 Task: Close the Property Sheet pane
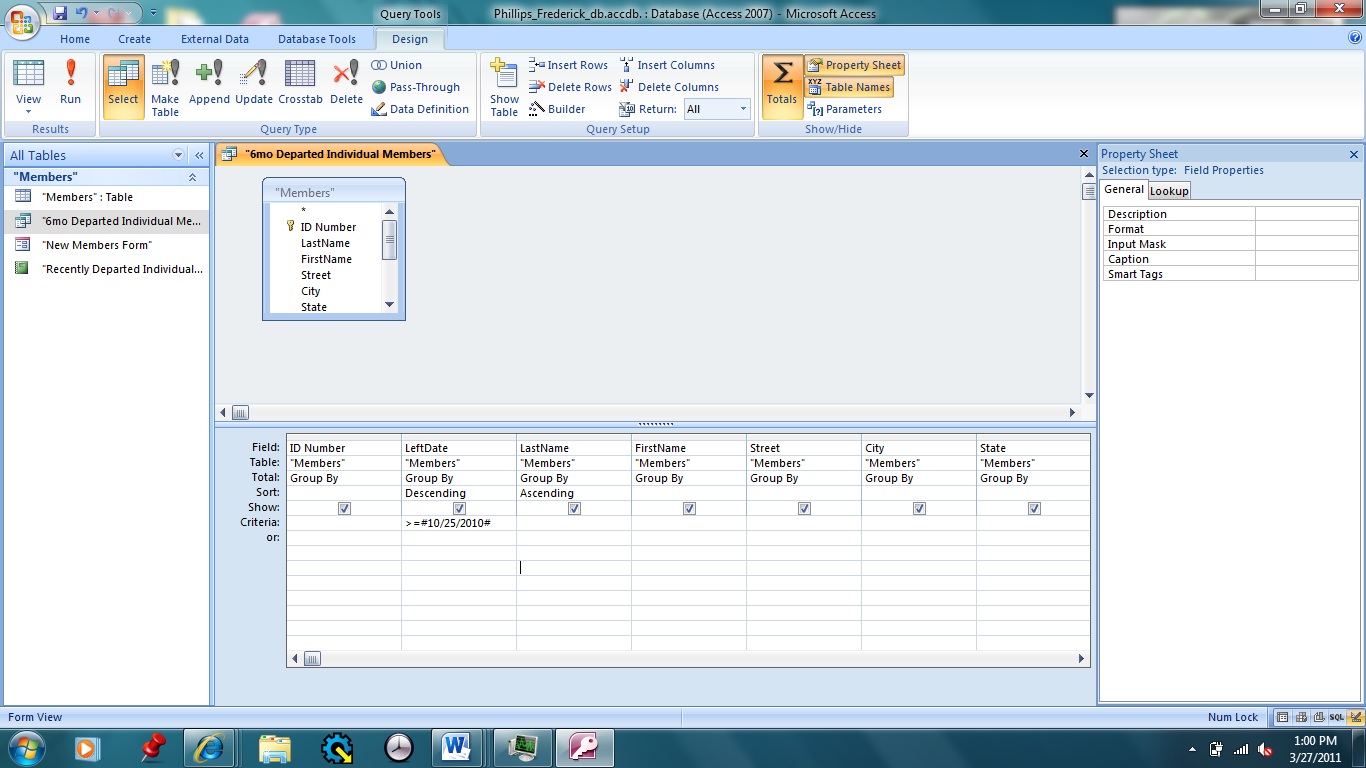1354,154
